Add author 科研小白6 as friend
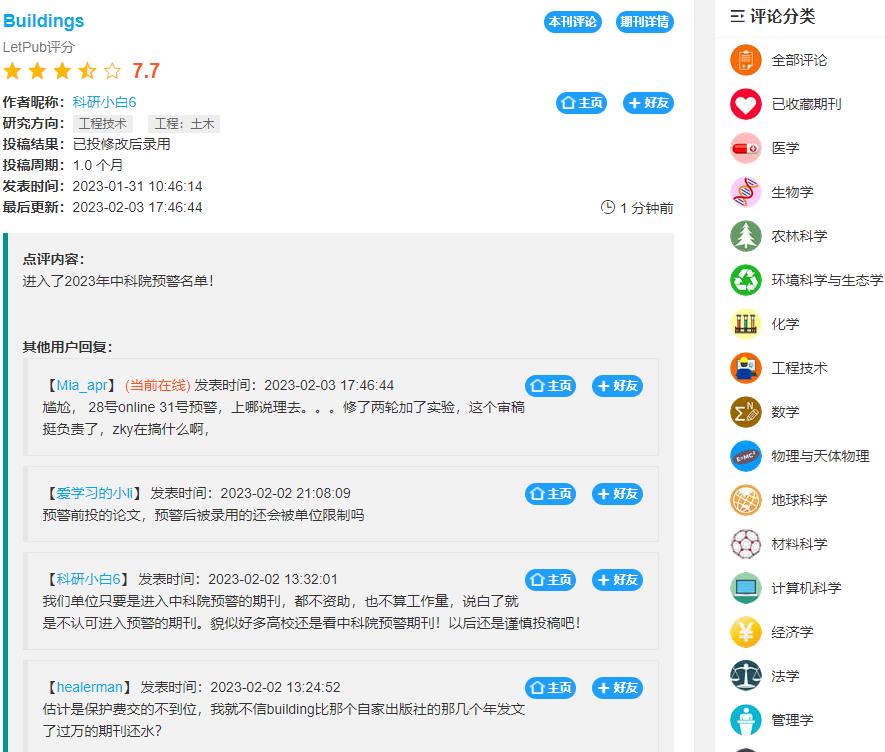Image resolution: width=885 pixels, height=752 pixels. click(648, 103)
